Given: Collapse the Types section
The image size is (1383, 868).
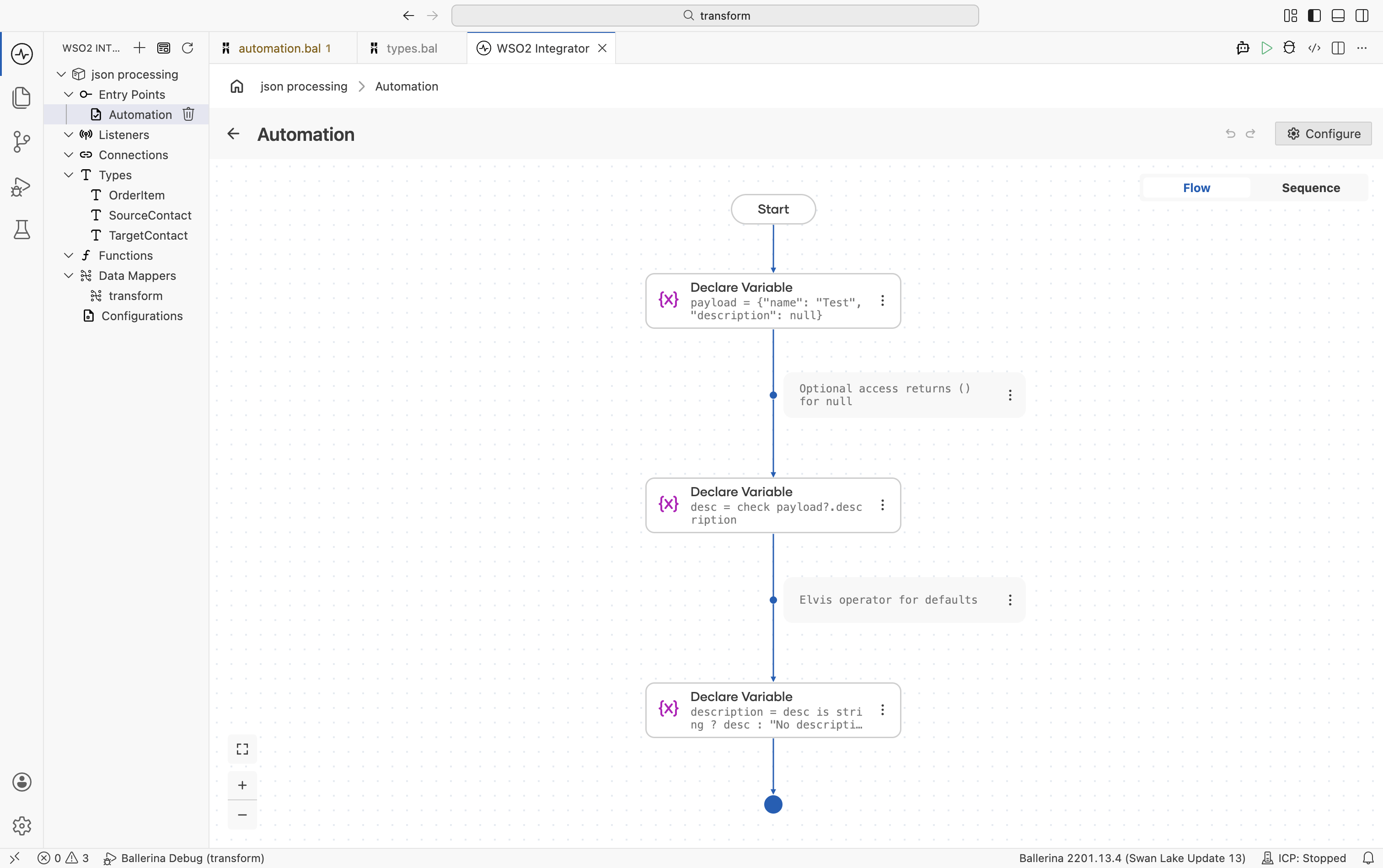Looking at the screenshot, I should click(69, 175).
